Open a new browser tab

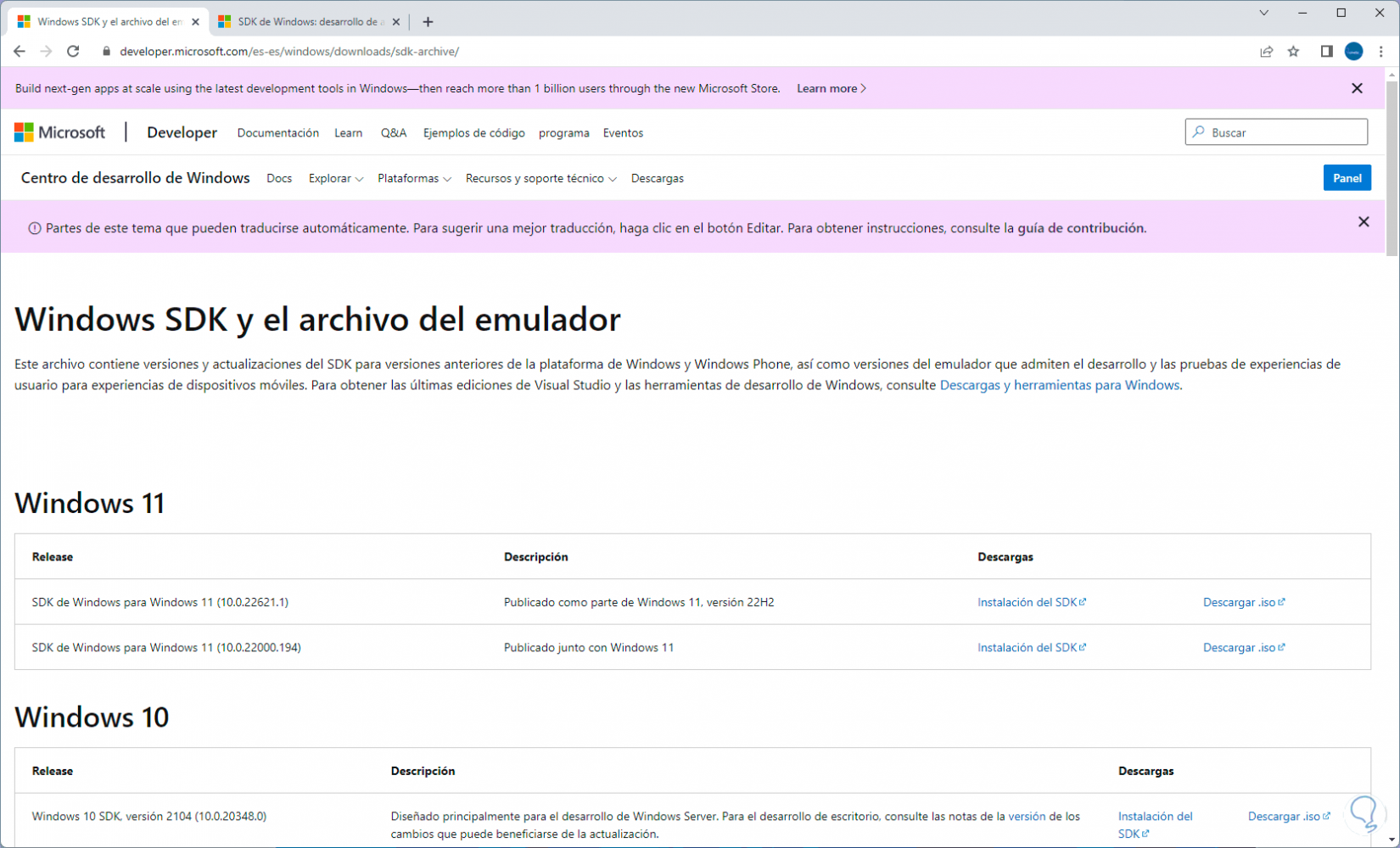[428, 22]
